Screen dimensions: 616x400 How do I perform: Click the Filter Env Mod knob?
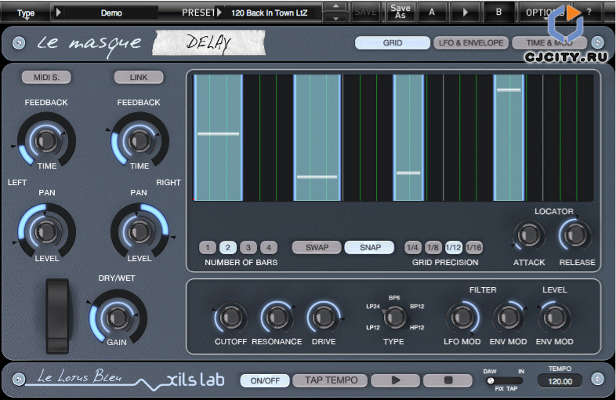click(508, 317)
